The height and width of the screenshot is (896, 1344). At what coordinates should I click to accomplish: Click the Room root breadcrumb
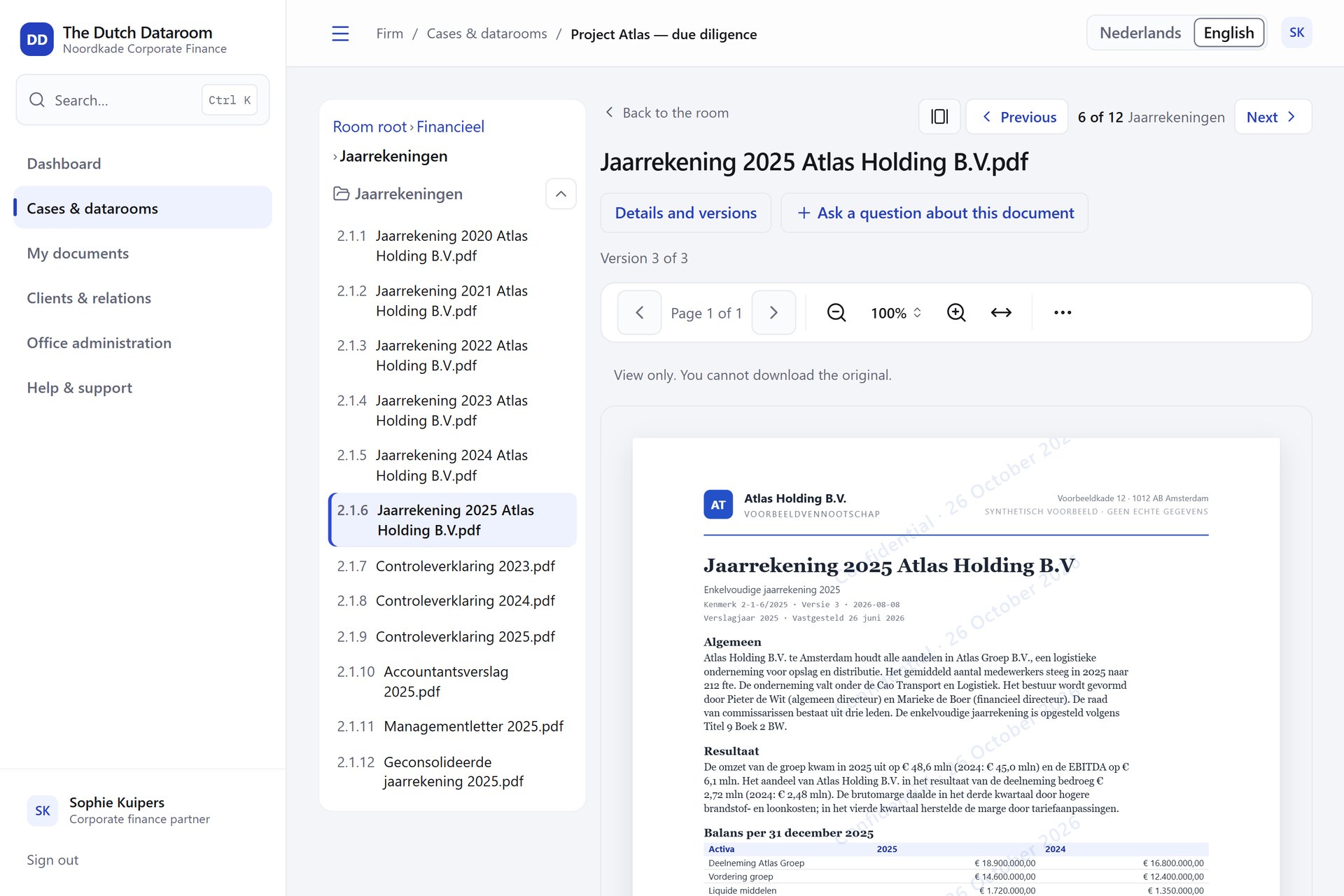(x=370, y=127)
